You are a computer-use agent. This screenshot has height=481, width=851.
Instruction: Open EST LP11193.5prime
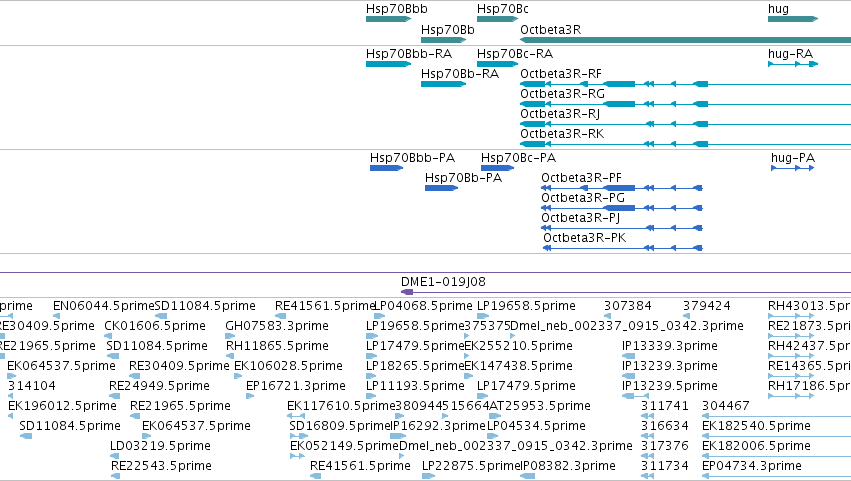click(371, 396)
